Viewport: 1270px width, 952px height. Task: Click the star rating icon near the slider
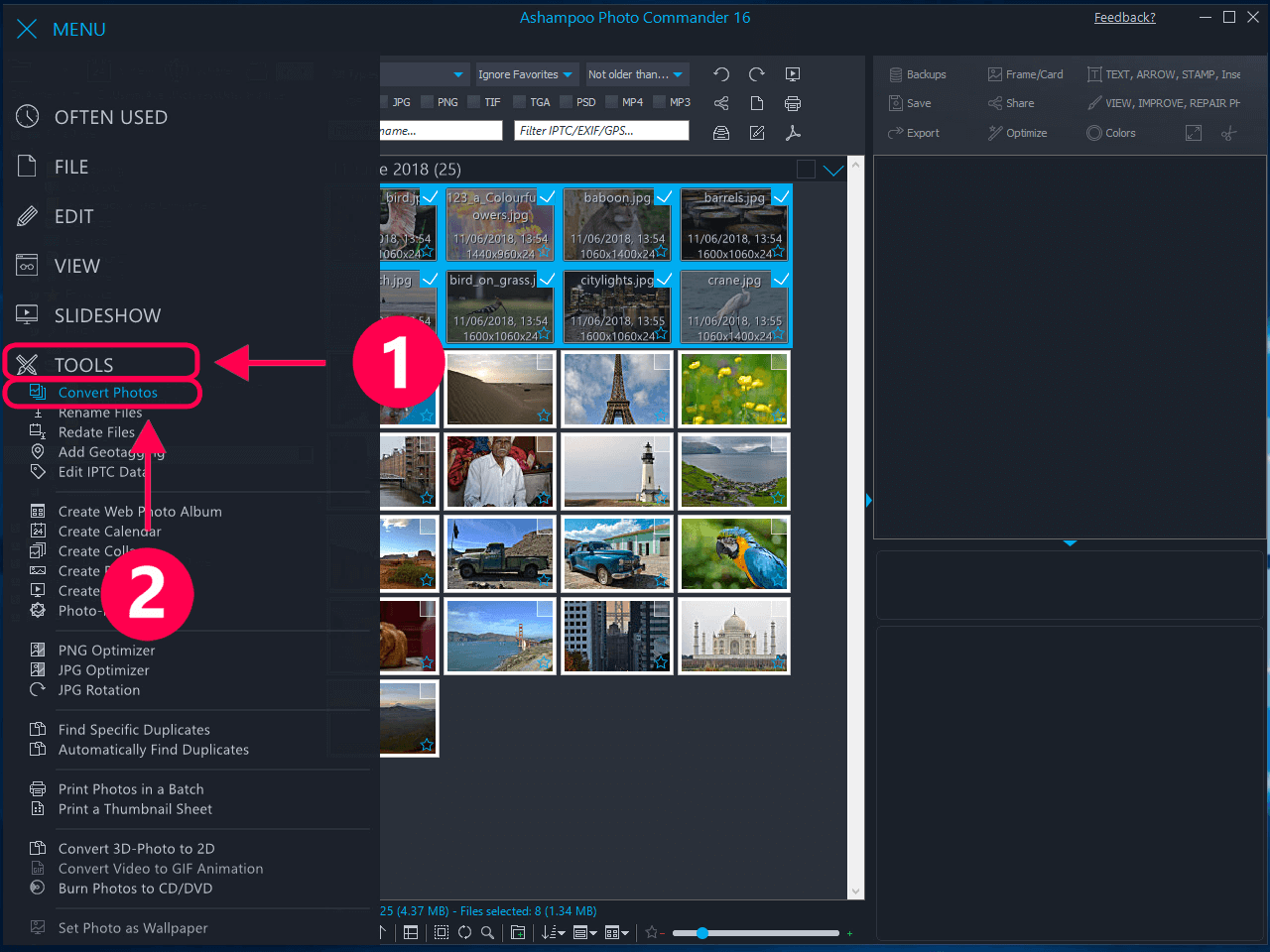(x=653, y=932)
